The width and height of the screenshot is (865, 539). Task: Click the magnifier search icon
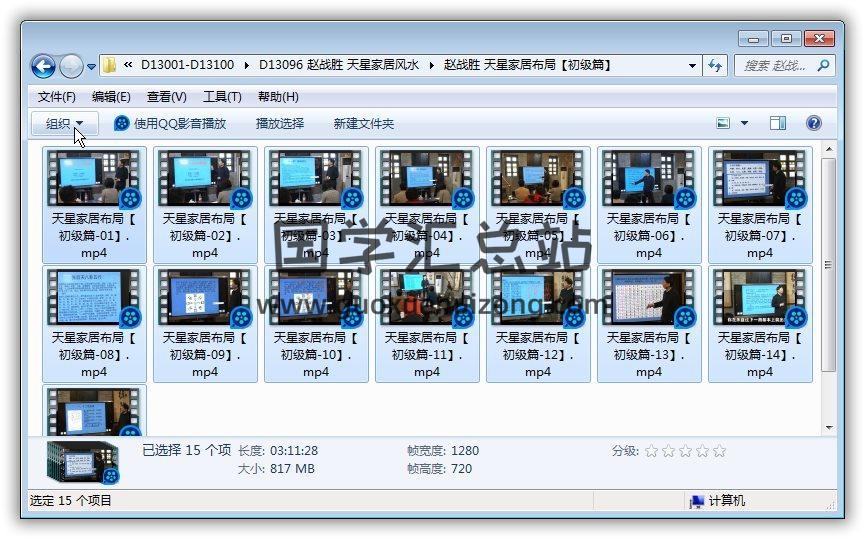click(x=823, y=66)
